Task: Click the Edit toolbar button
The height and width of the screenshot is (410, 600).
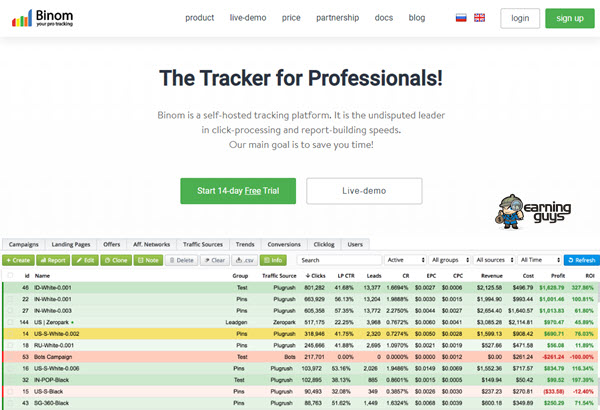Action: pos(86,260)
